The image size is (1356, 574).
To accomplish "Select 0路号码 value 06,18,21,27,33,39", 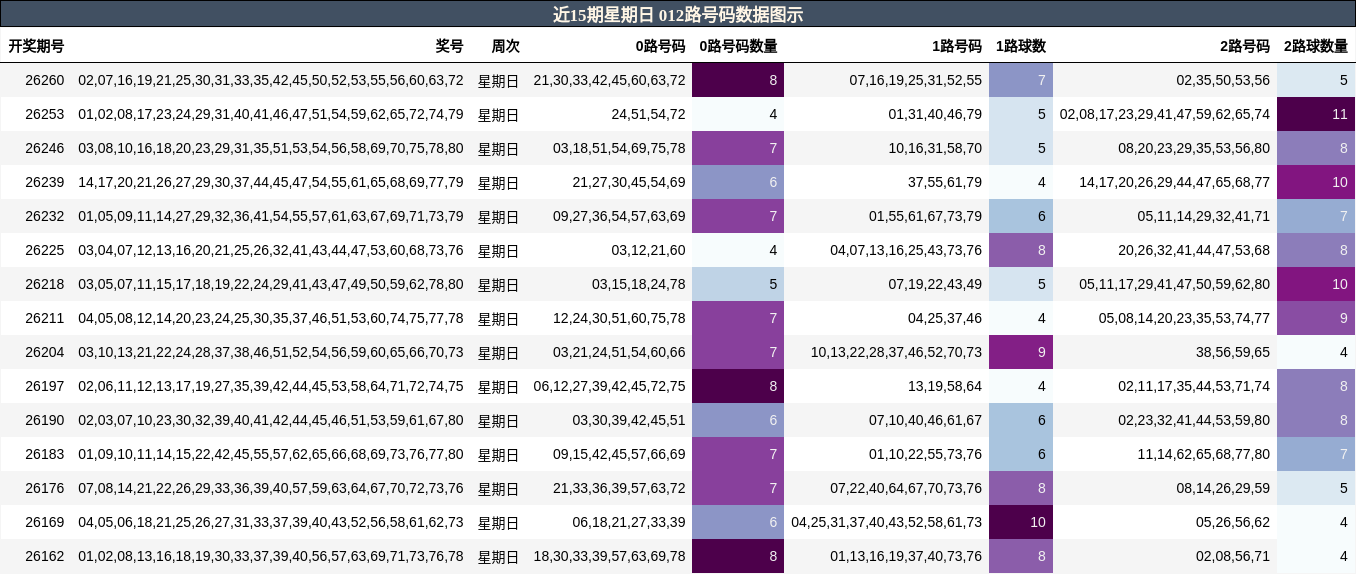I will (x=629, y=522).
